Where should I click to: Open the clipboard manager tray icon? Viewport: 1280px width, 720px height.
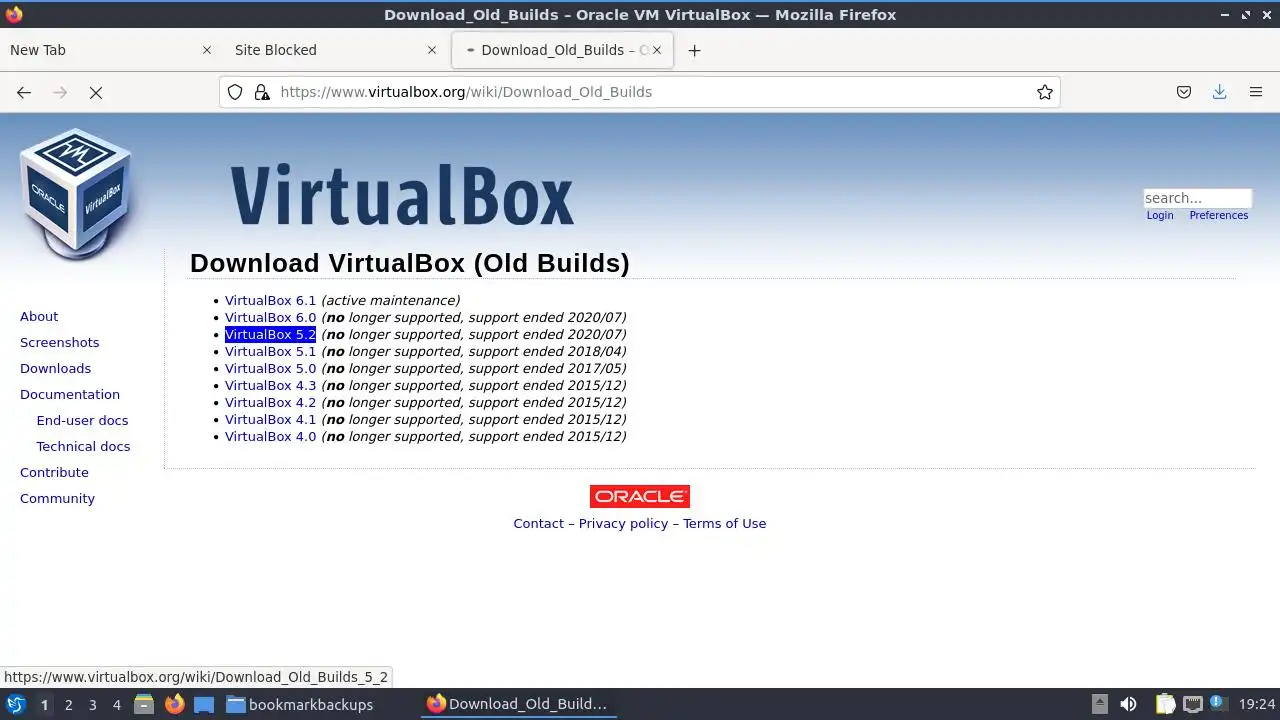click(x=1165, y=704)
